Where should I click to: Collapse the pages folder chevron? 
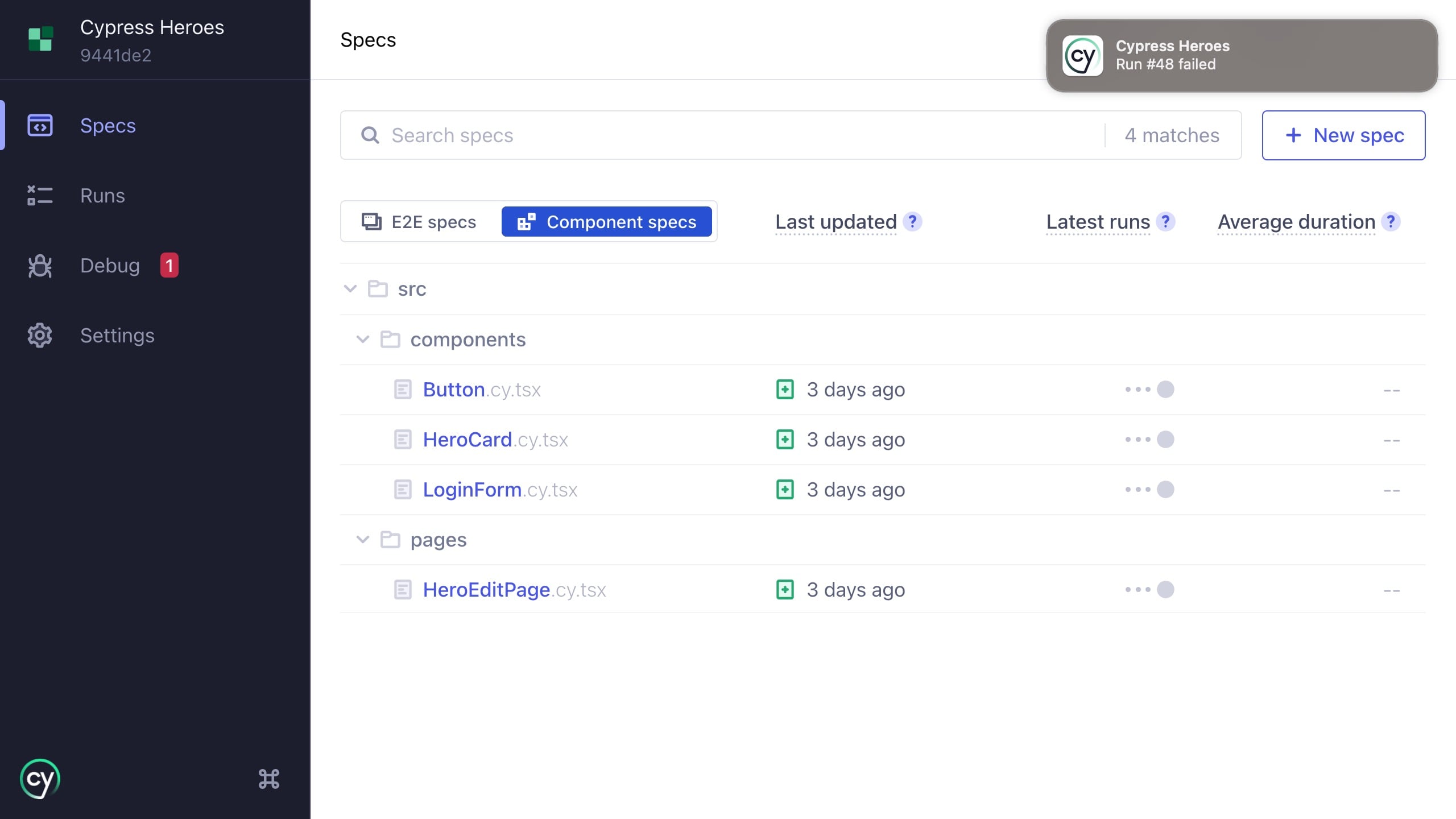(x=363, y=540)
